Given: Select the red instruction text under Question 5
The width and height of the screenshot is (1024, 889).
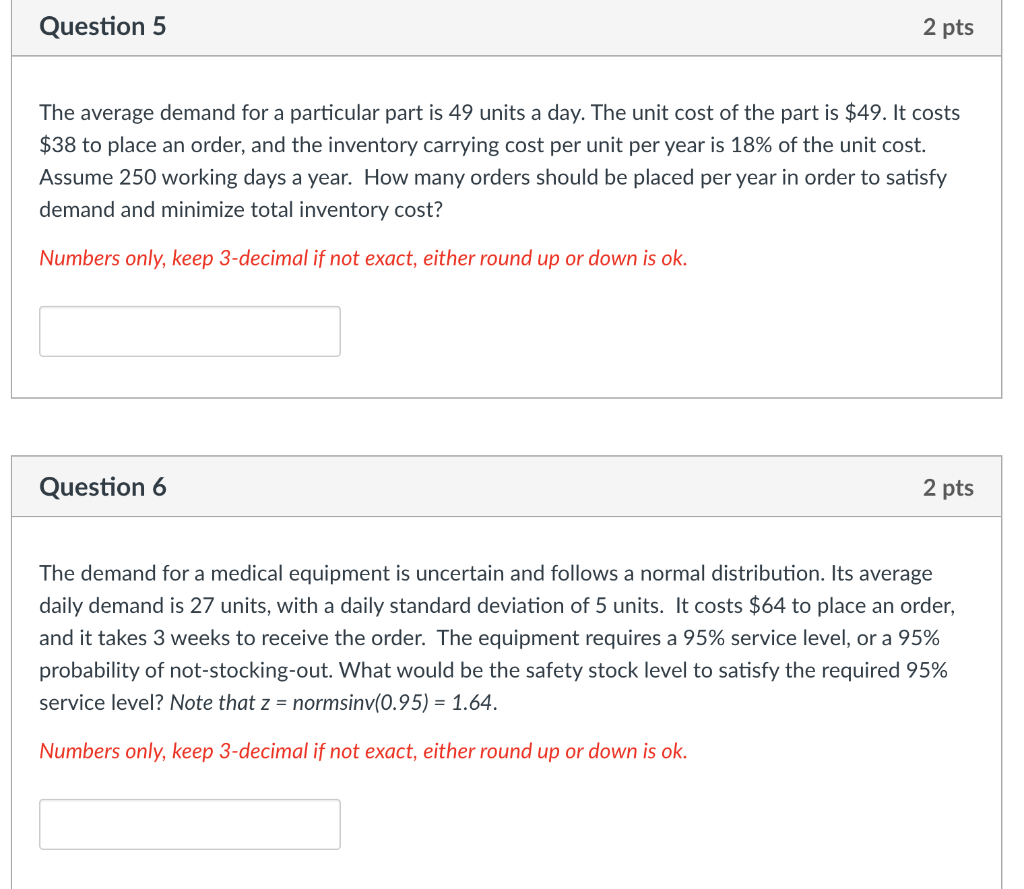Looking at the screenshot, I should point(362,258).
